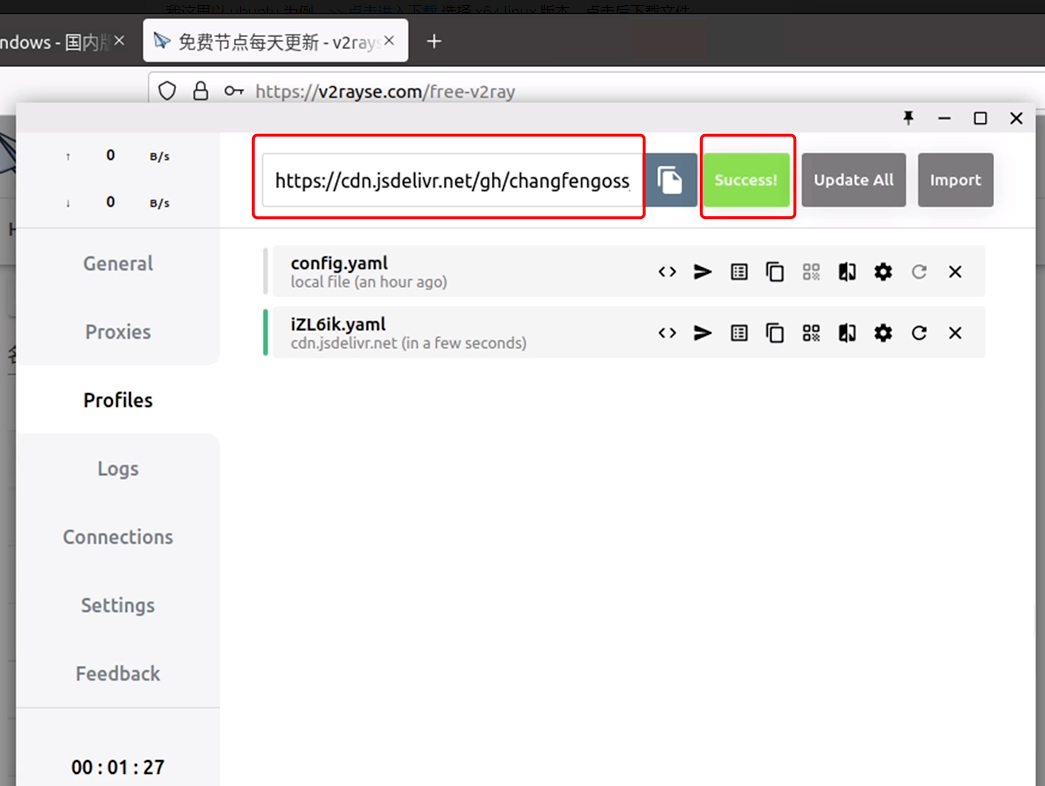
Task: Click the Import button
Action: [x=956, y=180]
